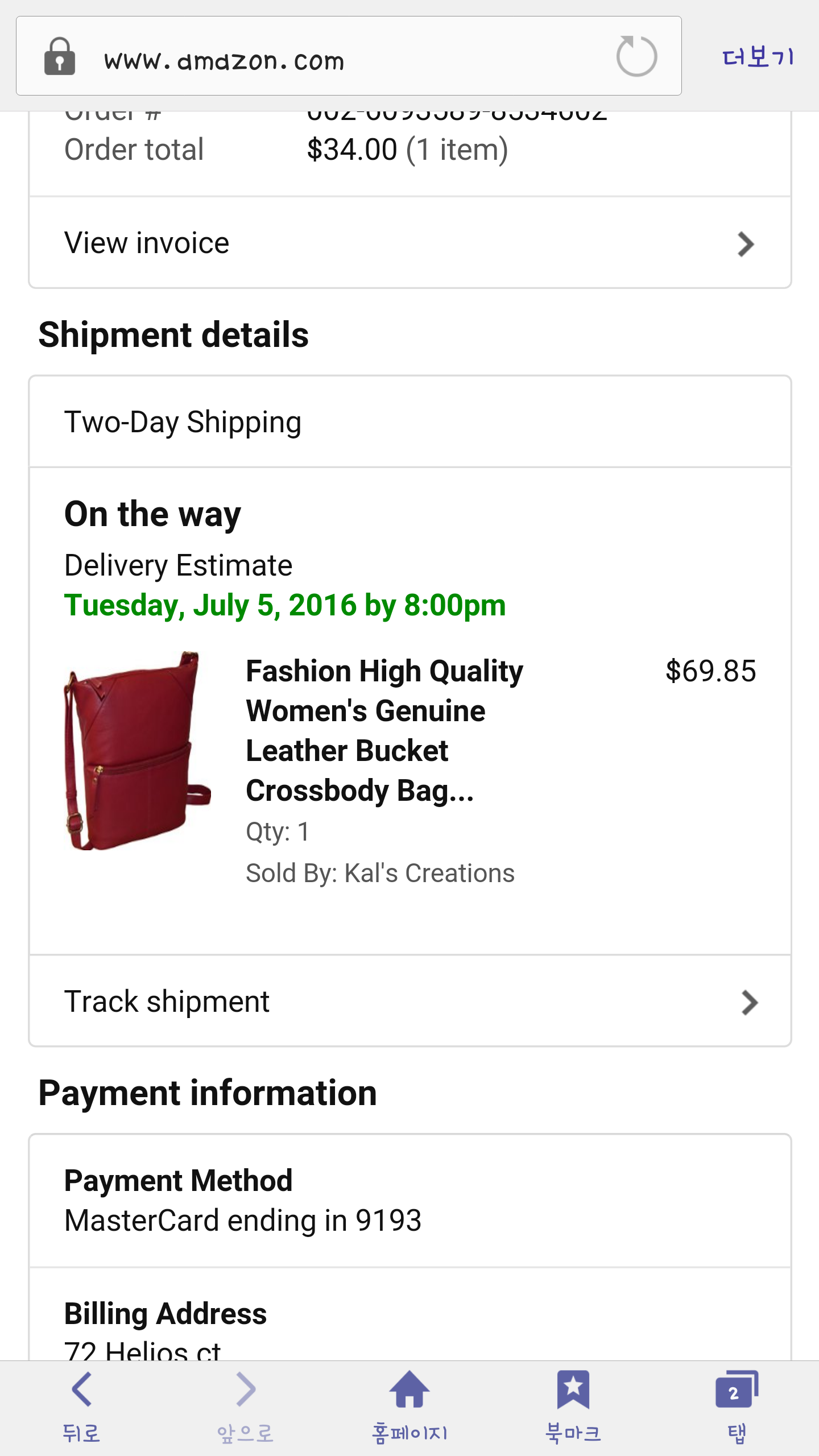Tap the page reload icon
Screen dimensions: 819x1456
pyautogui.click(x=636, y=56)
